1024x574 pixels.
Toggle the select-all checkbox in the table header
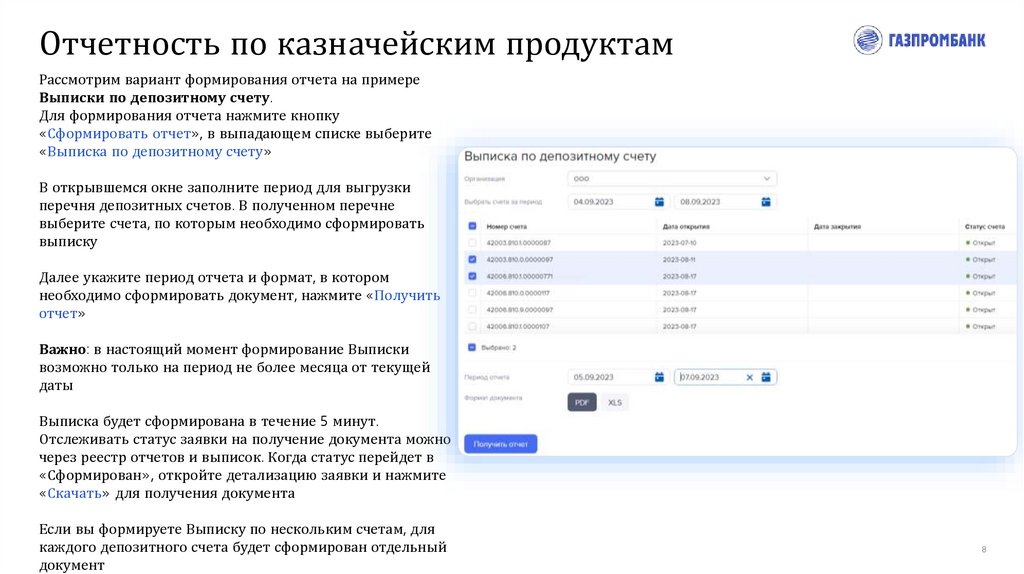pos(472,226)
